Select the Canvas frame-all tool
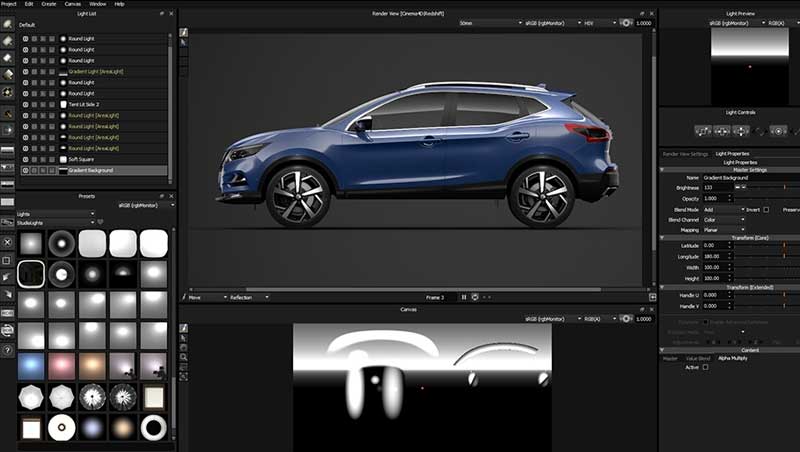Image resolution: width=800 pixels, height=452 pixels. click(x=184, y=377)
